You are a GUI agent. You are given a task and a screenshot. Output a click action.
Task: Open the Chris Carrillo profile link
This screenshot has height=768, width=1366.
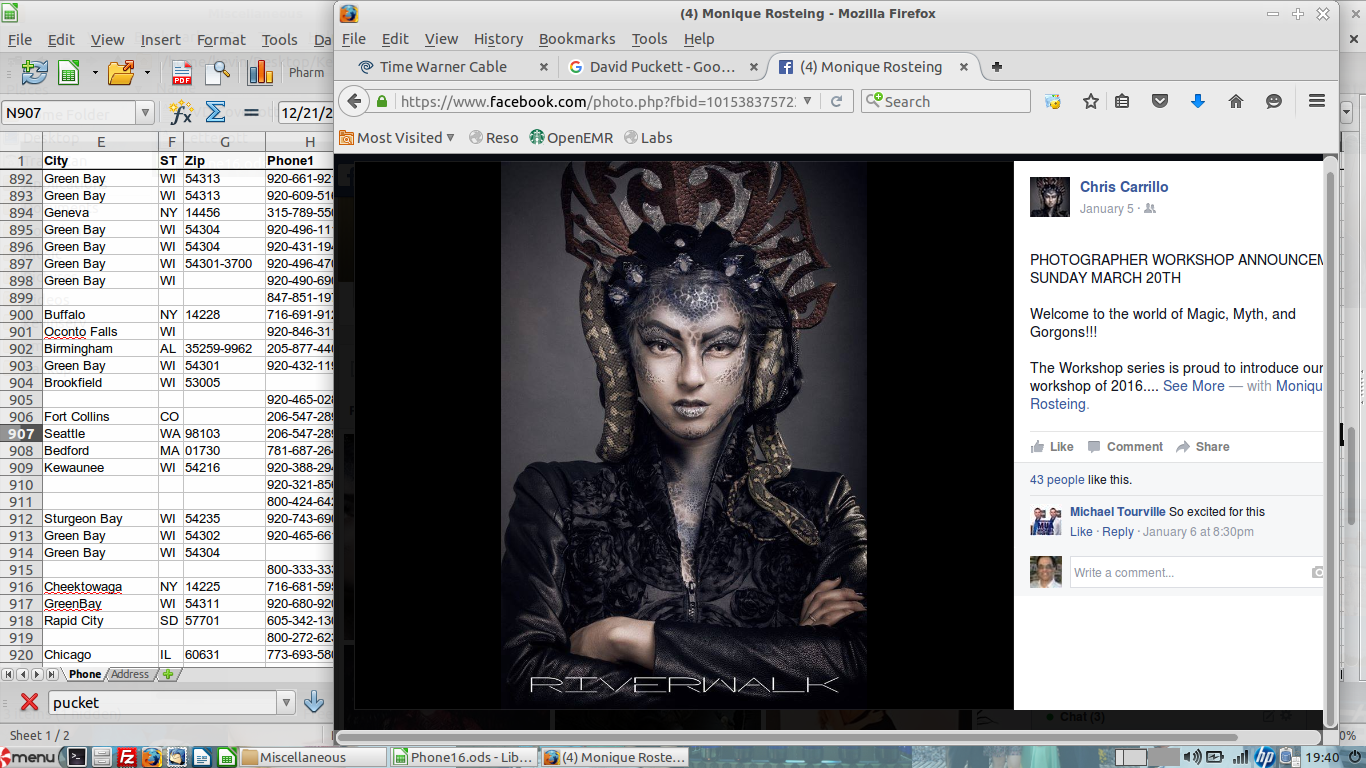1124,187
